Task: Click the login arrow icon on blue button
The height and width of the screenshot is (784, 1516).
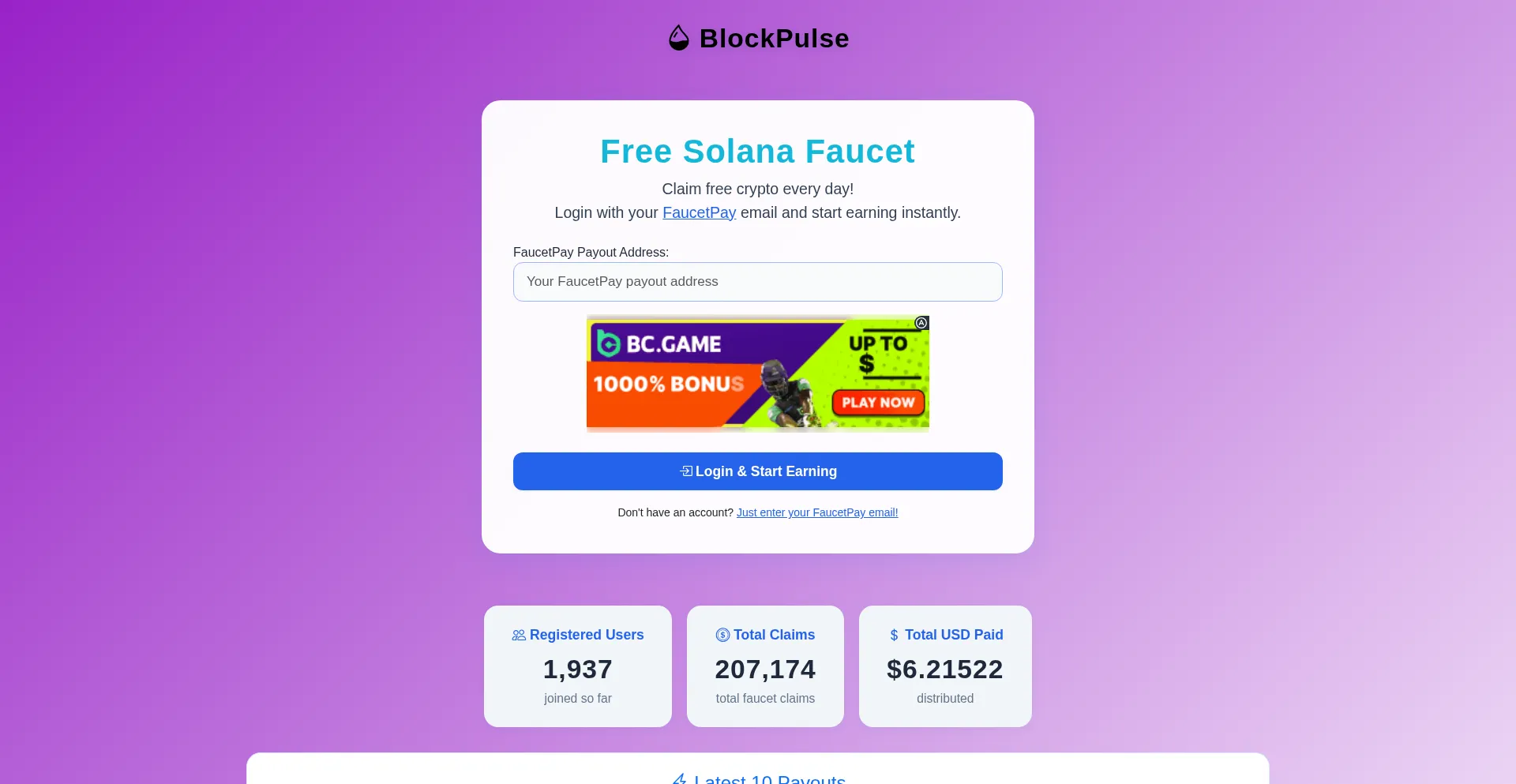Action: (686, 471)
